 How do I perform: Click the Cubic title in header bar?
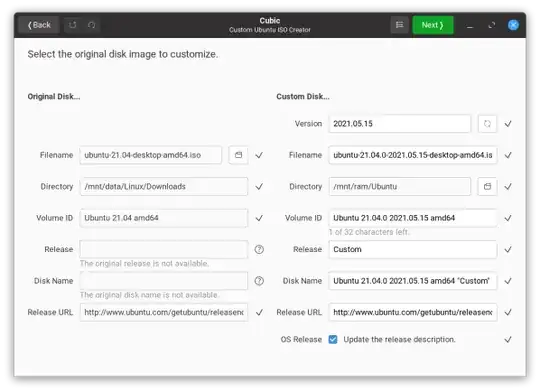click(270, 21)
